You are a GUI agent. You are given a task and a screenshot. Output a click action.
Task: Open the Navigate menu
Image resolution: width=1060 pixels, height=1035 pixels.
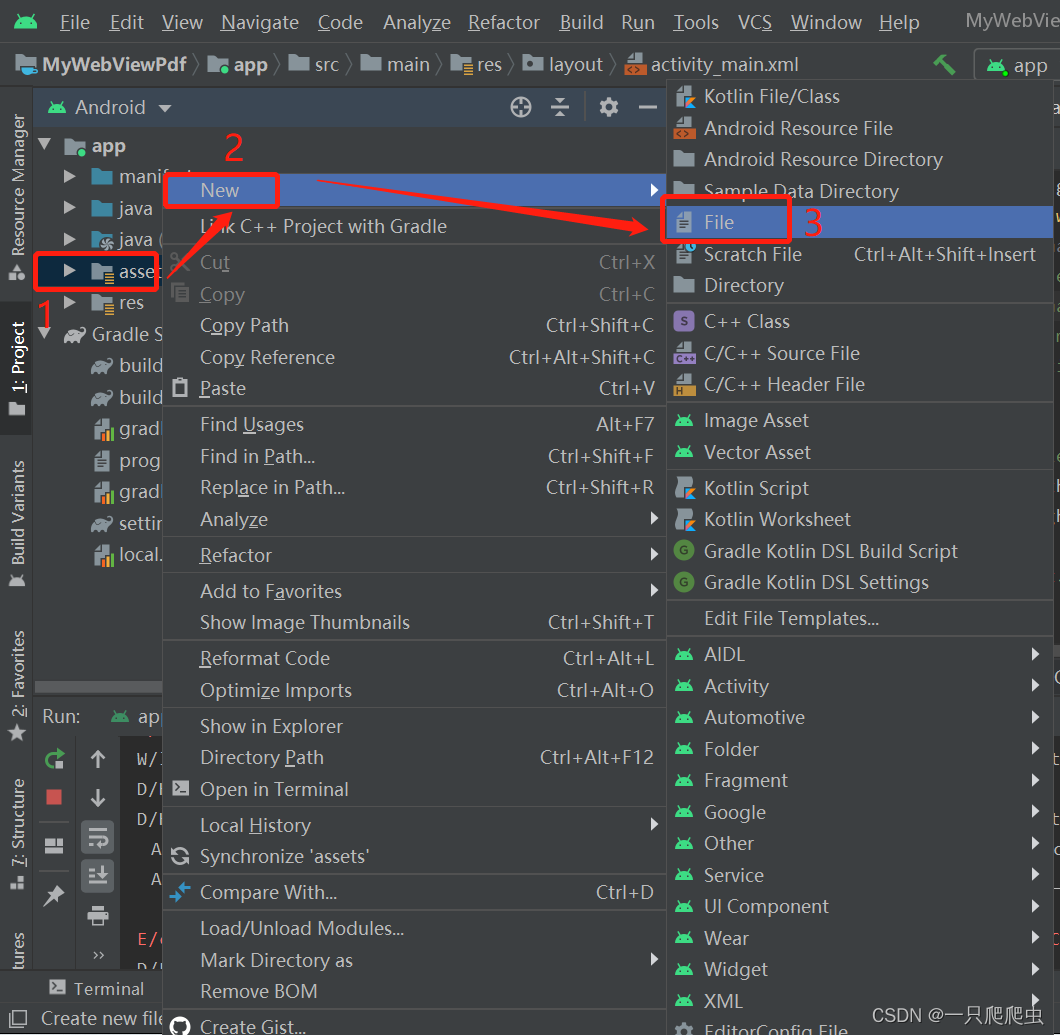[260, 22]
